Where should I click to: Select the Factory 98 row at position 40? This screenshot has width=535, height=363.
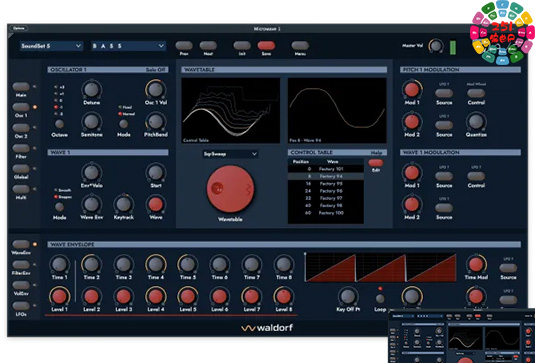326,206
